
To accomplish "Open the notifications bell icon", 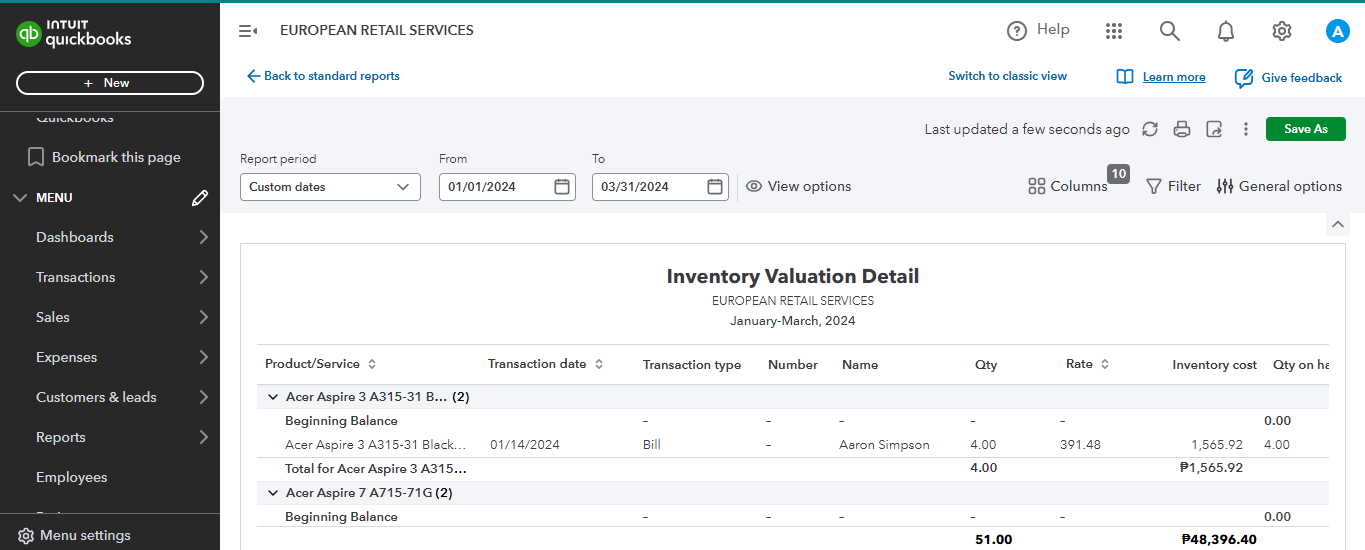I will point(1226,31).
